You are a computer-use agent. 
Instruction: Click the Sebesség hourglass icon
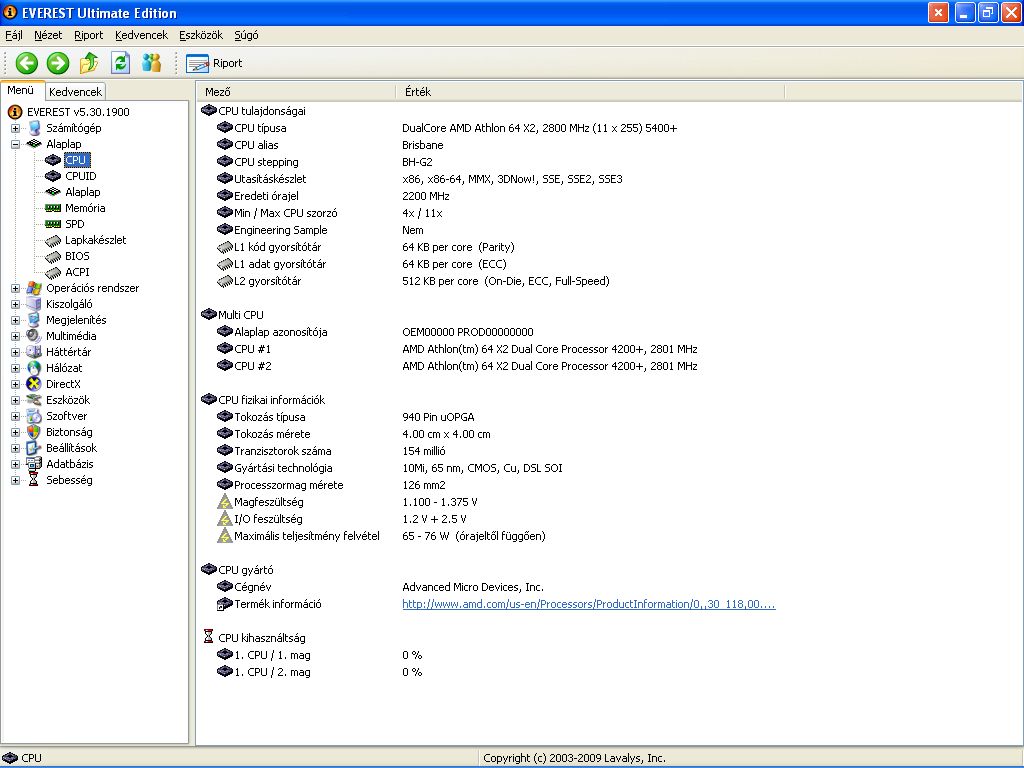point(34,480)
